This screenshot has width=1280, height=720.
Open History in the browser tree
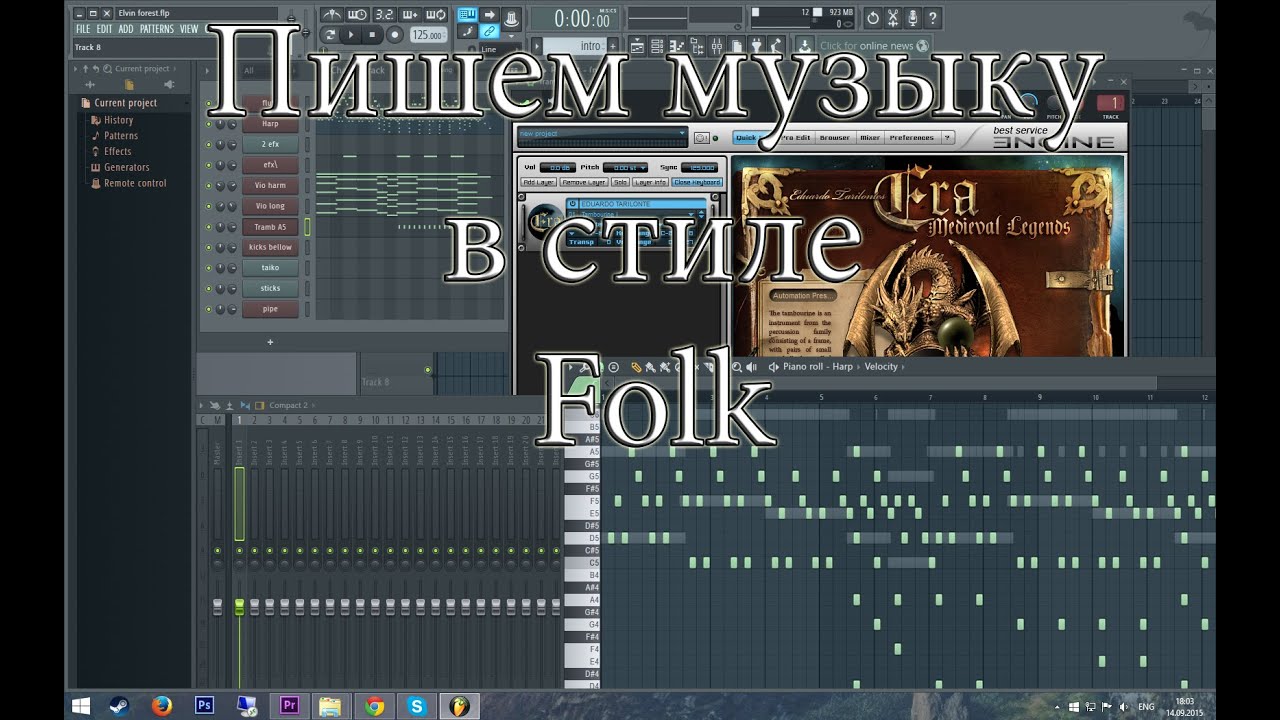[118, 120]
